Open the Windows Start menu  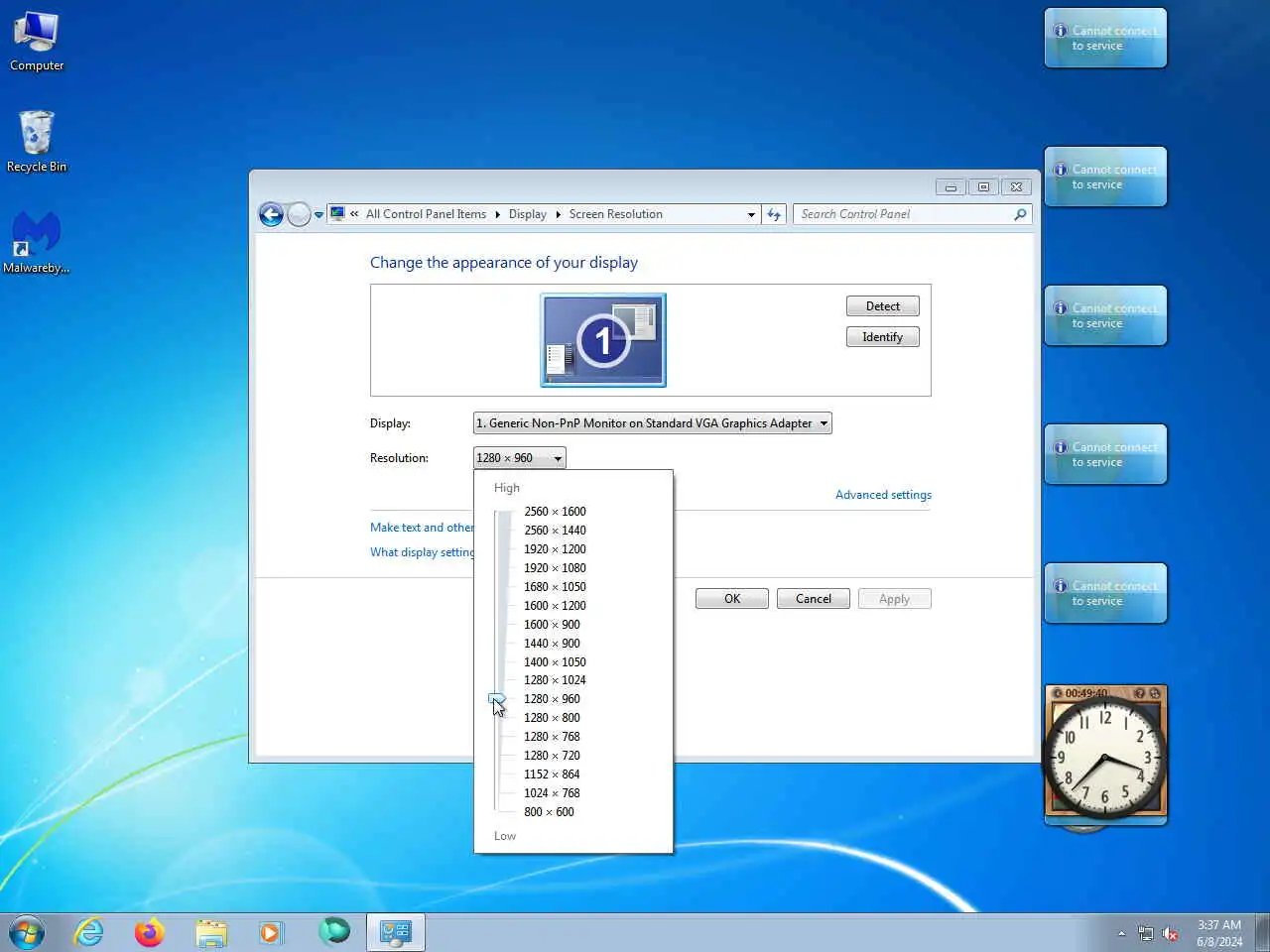pyautogui.click(x=27, y=933)
